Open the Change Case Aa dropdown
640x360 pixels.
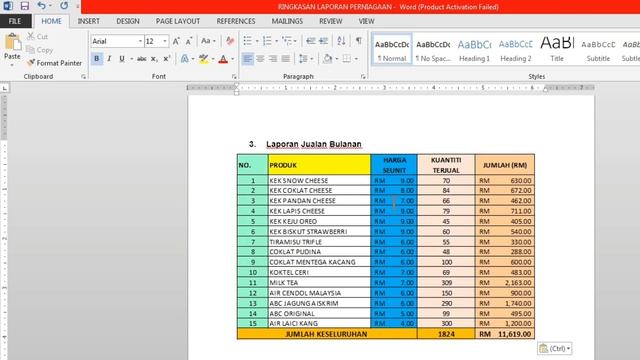tap(208, 41)
